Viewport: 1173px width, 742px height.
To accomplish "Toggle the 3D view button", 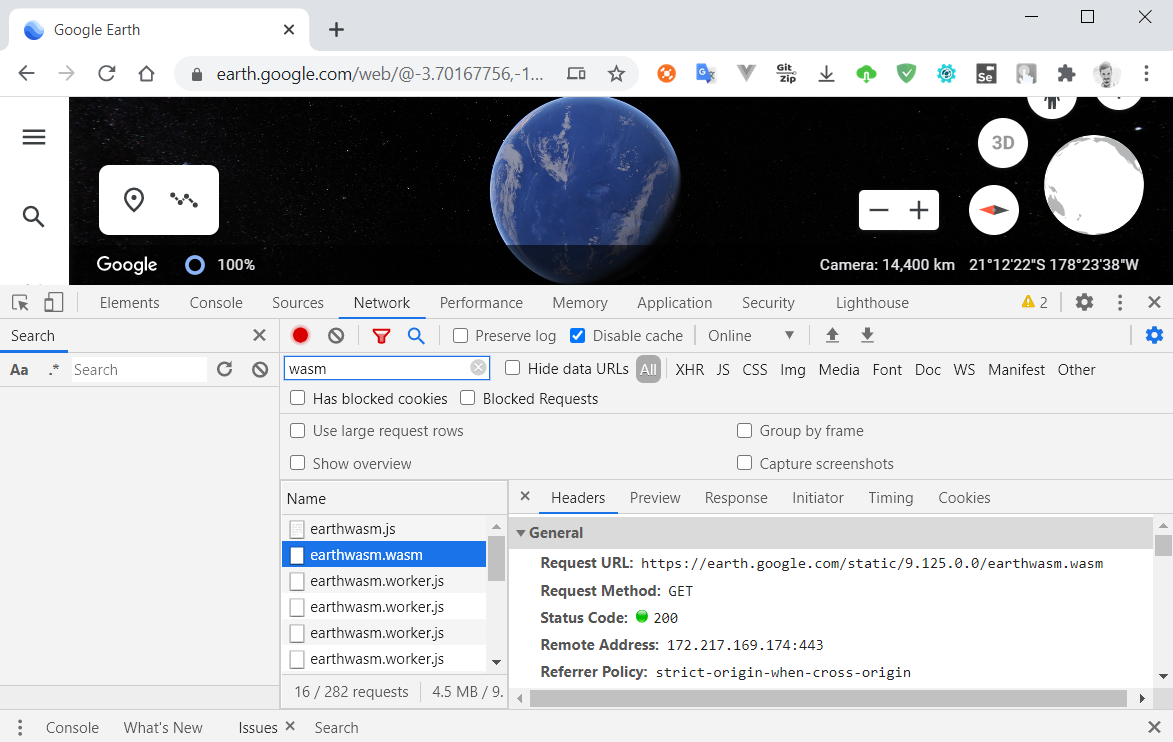I will pos(1002,143).
